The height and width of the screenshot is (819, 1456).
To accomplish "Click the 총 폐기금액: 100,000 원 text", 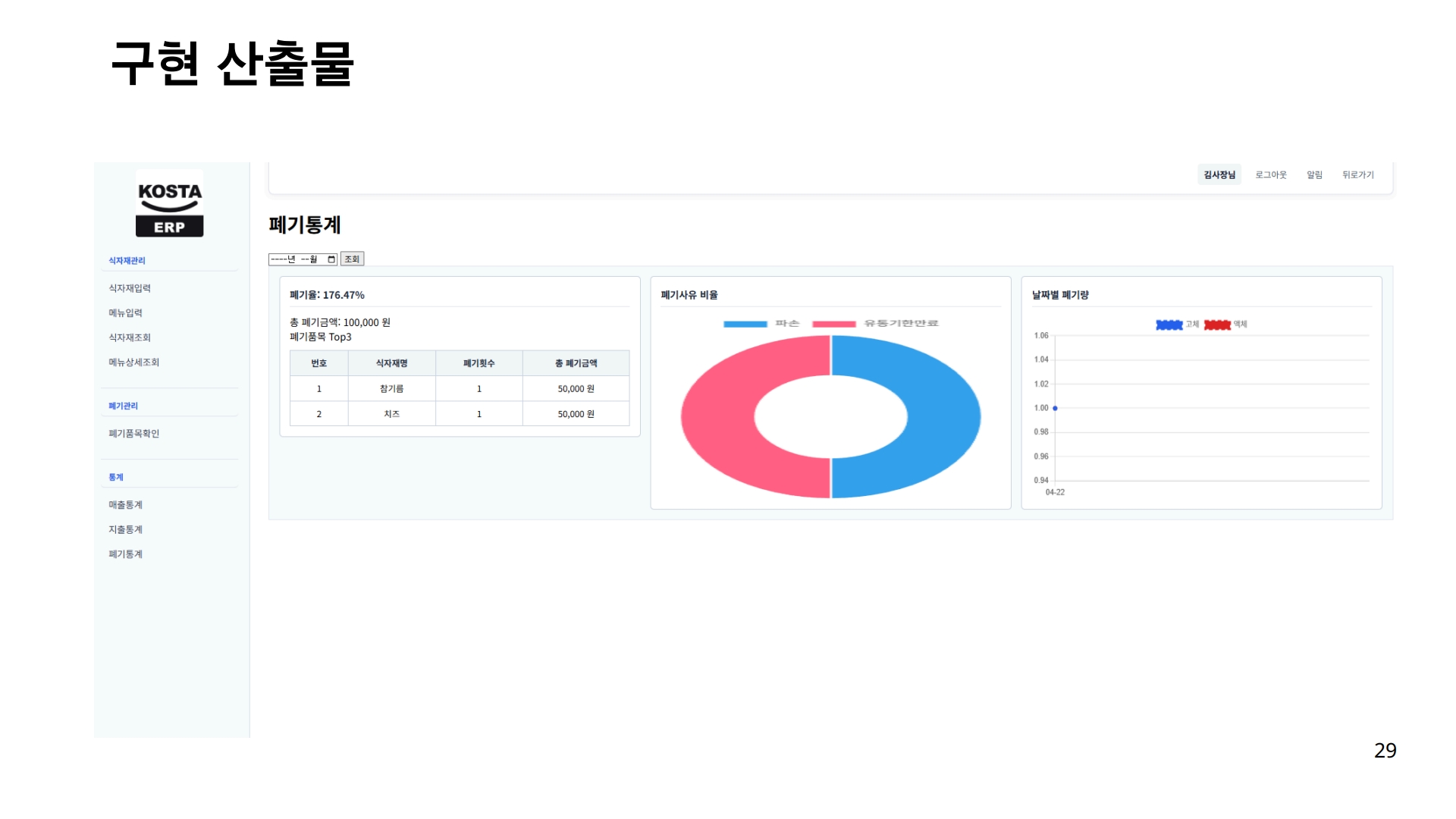I will 340,322.
